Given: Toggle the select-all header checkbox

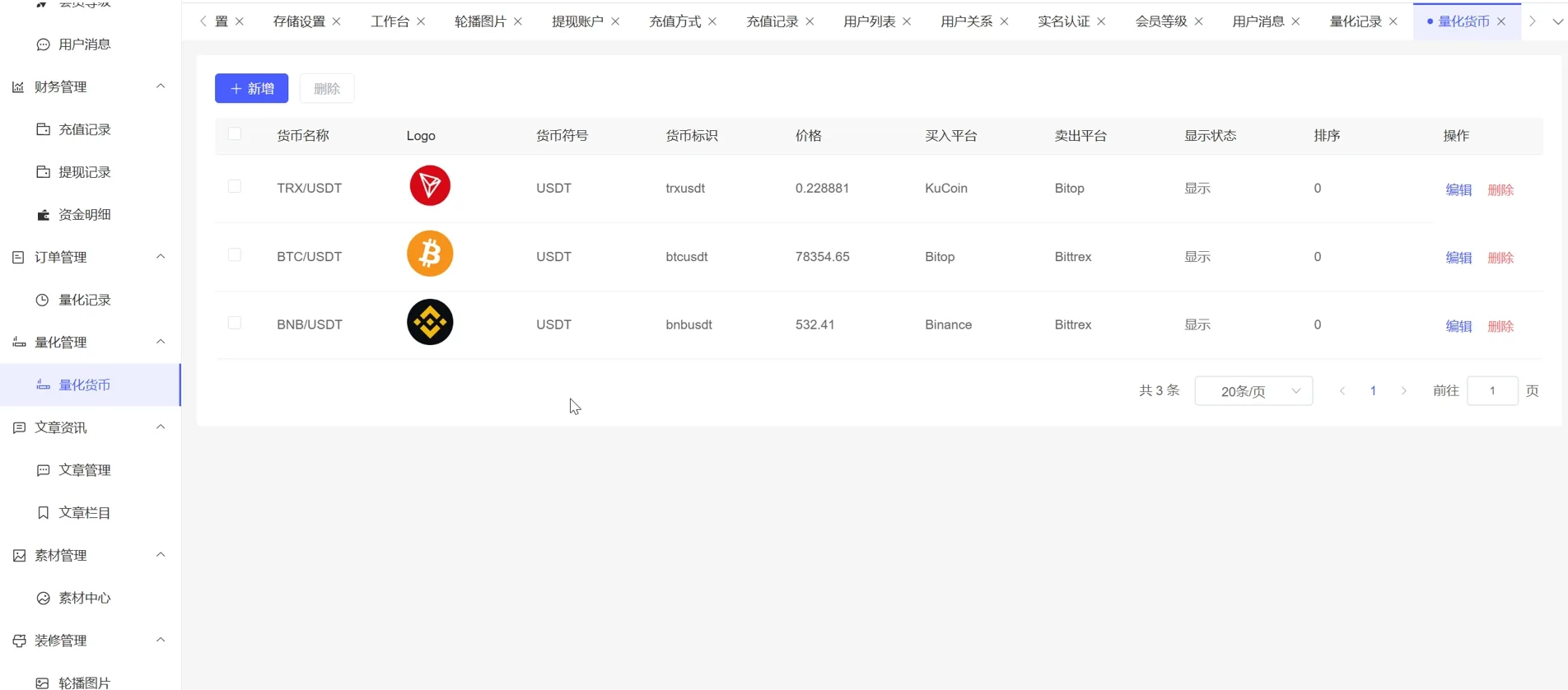Looking at the screenshot, I should click(x=235, y=134).
